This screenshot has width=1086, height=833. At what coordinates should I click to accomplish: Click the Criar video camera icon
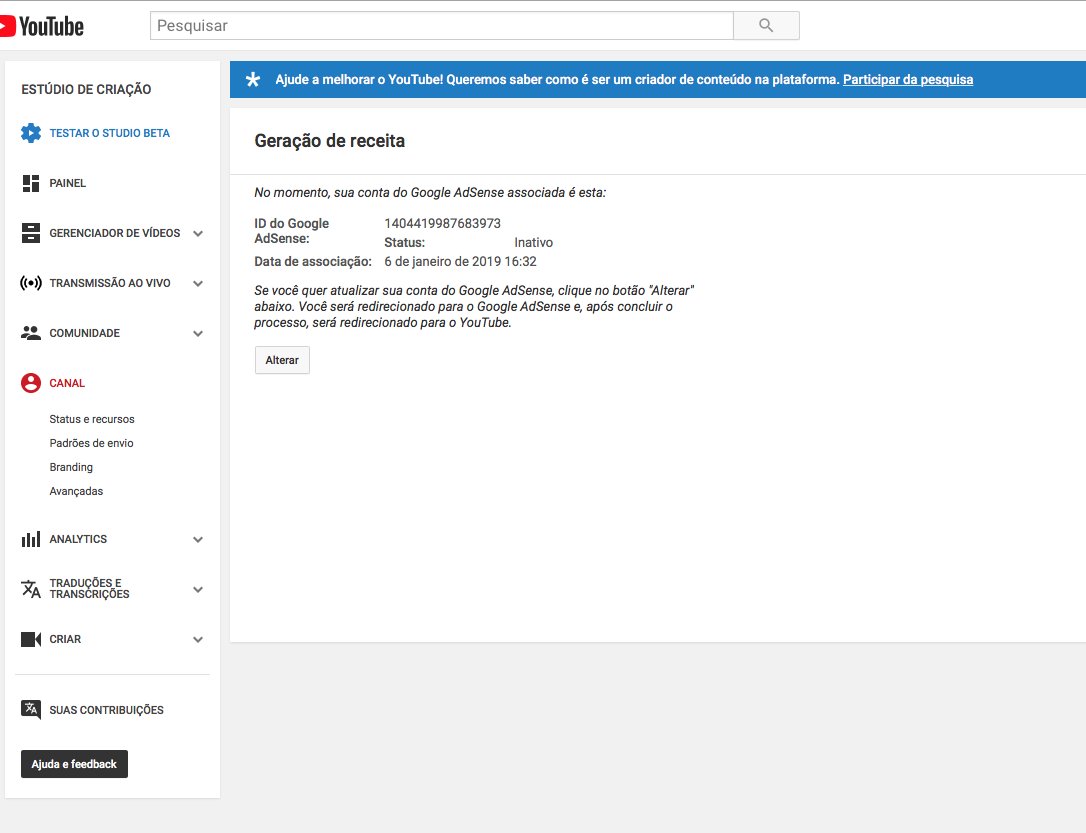(30, 639)
